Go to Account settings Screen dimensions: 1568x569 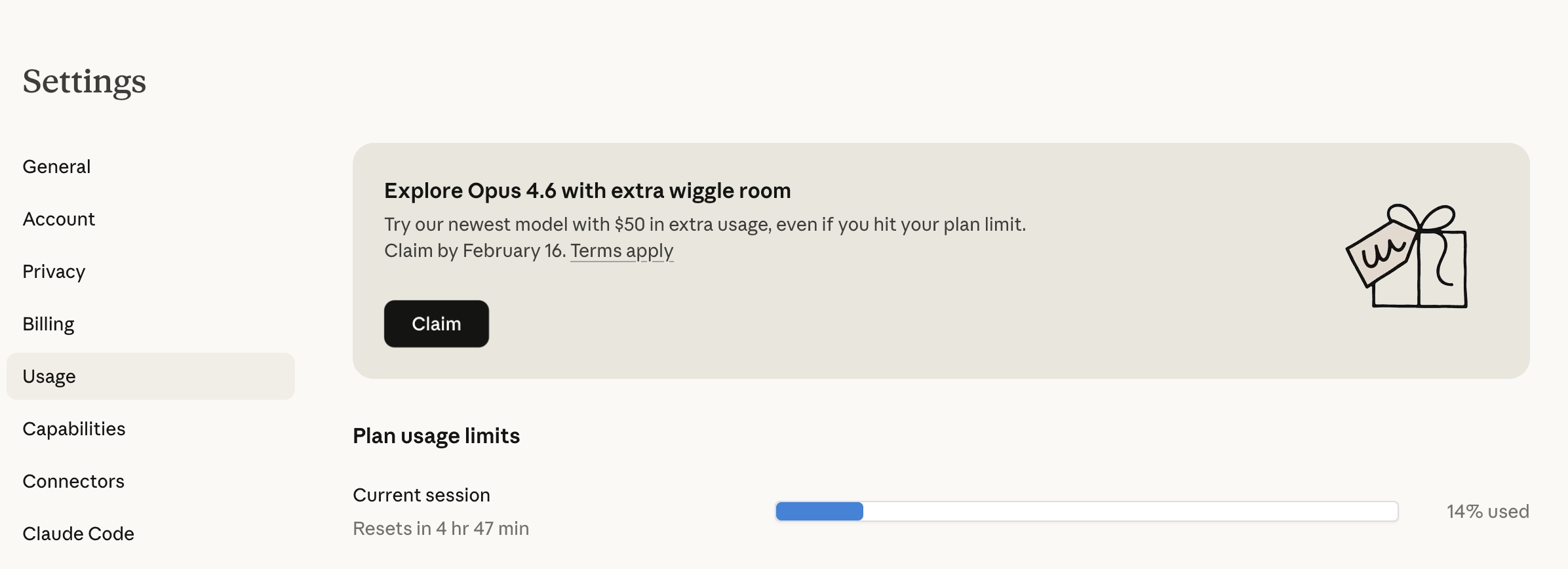[59, 219]
